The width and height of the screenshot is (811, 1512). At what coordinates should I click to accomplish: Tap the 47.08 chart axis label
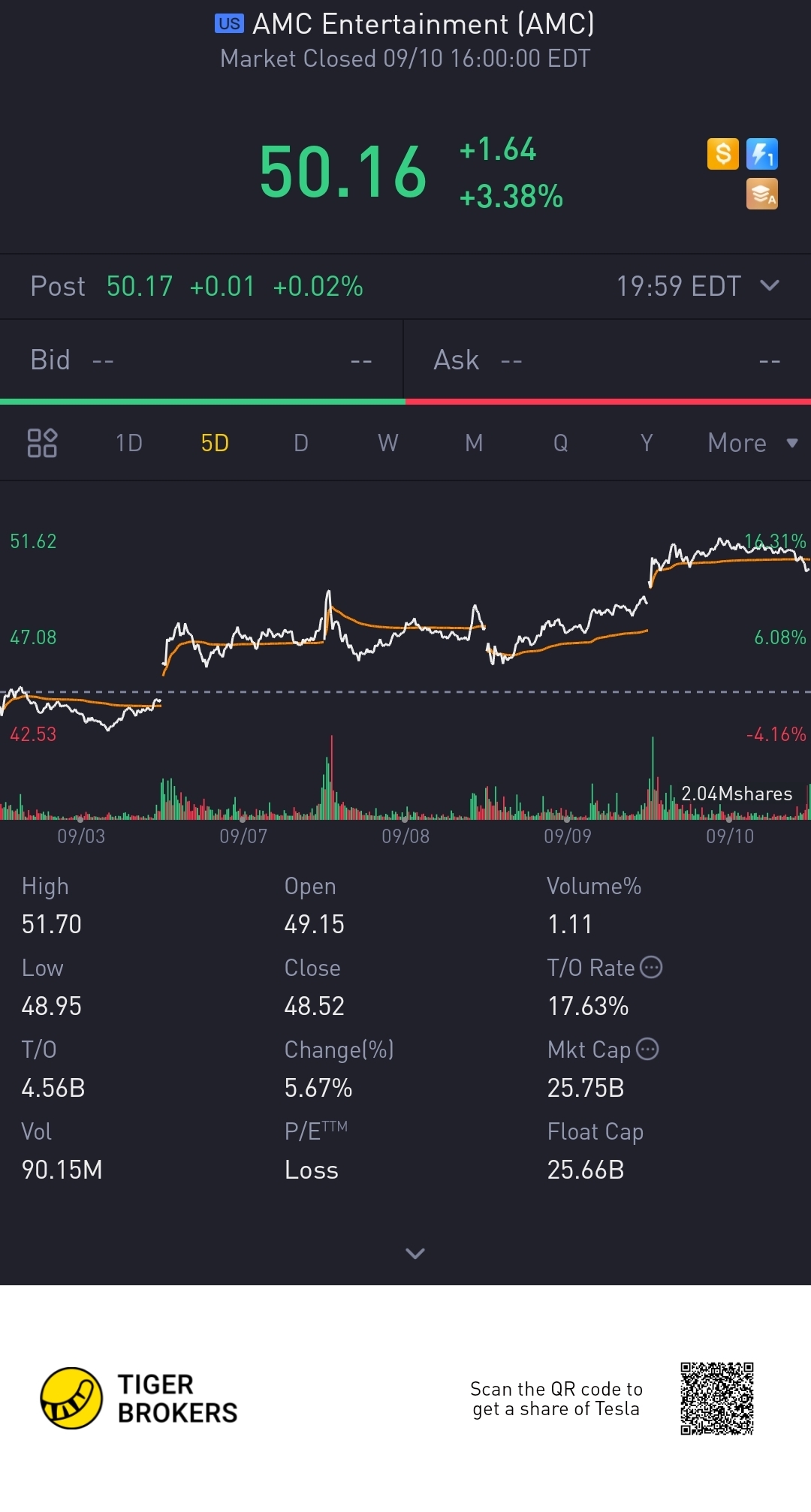pyautogui.click(x=33, y=637)
